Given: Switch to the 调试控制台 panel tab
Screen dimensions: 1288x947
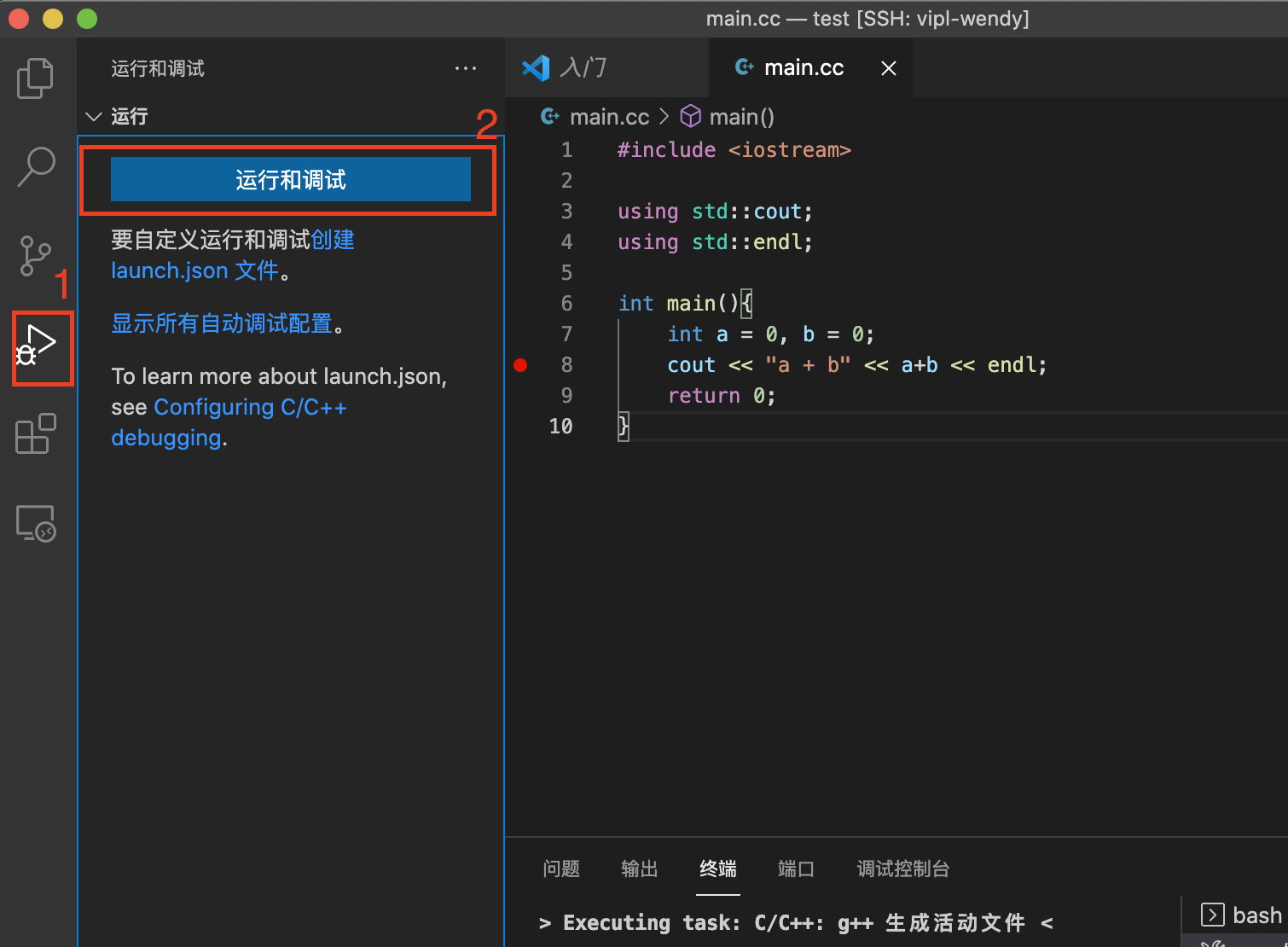Looking at the screenshot, I should pyautogui.click(x=903, y=869).
